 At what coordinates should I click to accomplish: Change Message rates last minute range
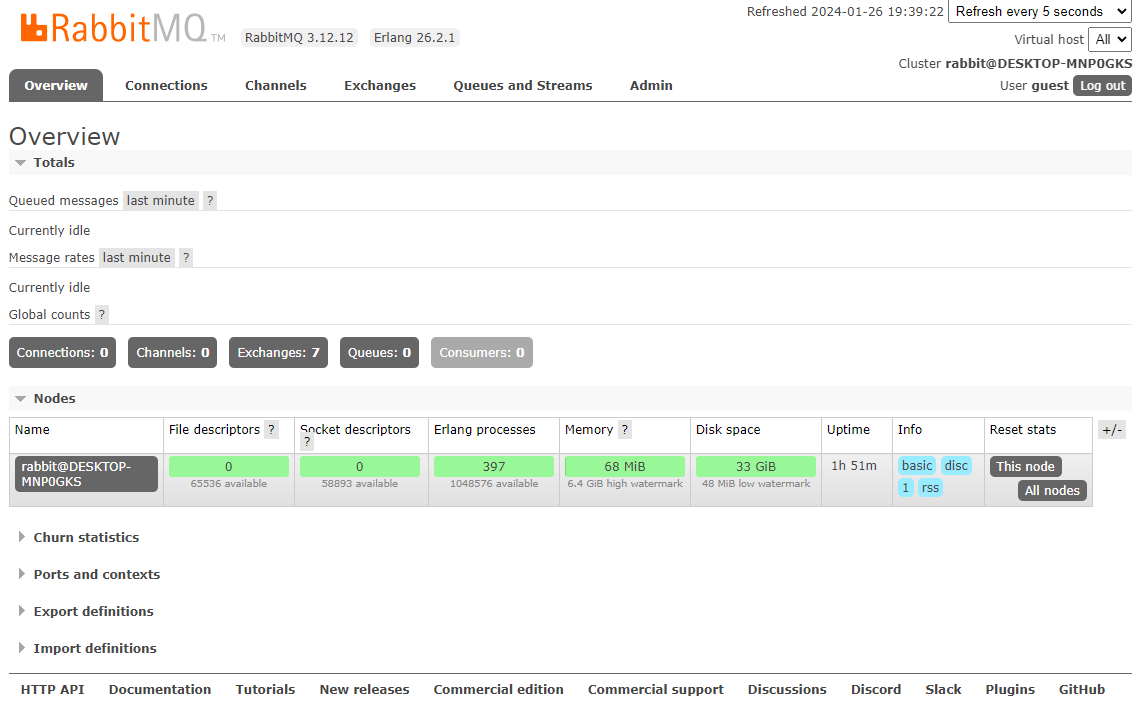pyautogui.click(x=137, y=257)
